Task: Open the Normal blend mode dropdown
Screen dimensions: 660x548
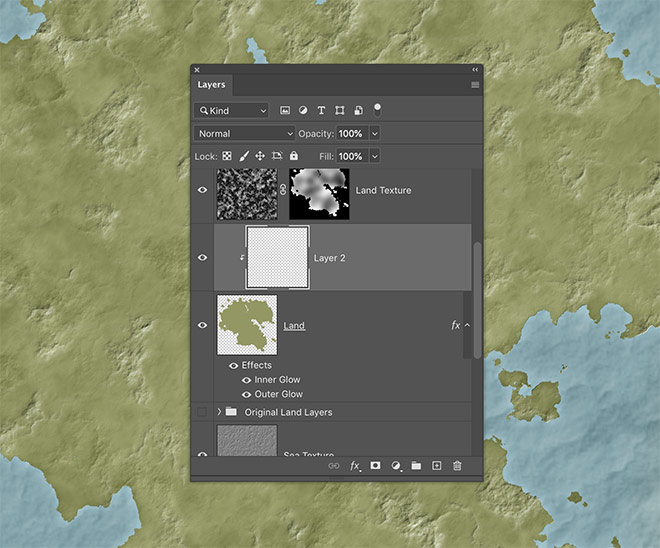Action: pyautogui.click(x=245, y=133)
